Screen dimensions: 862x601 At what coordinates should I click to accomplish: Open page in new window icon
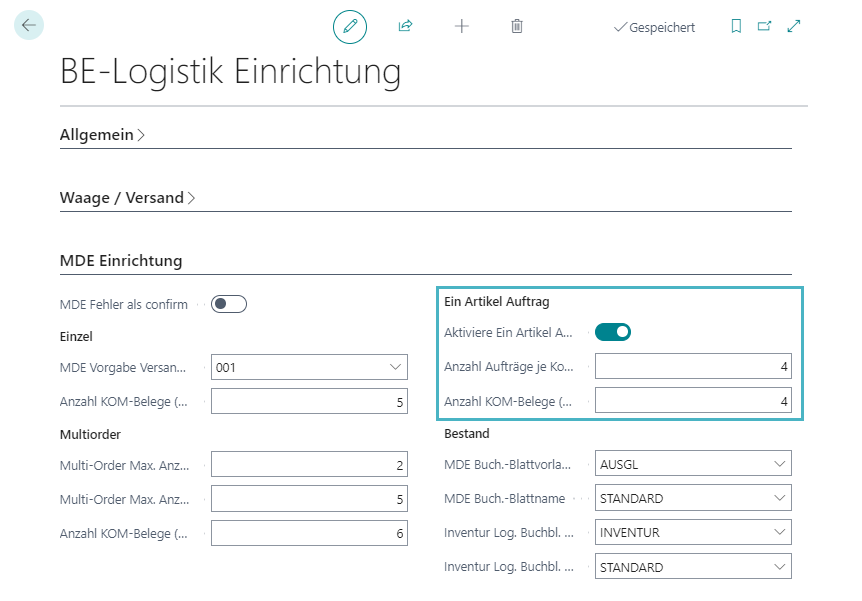(765, 26)
